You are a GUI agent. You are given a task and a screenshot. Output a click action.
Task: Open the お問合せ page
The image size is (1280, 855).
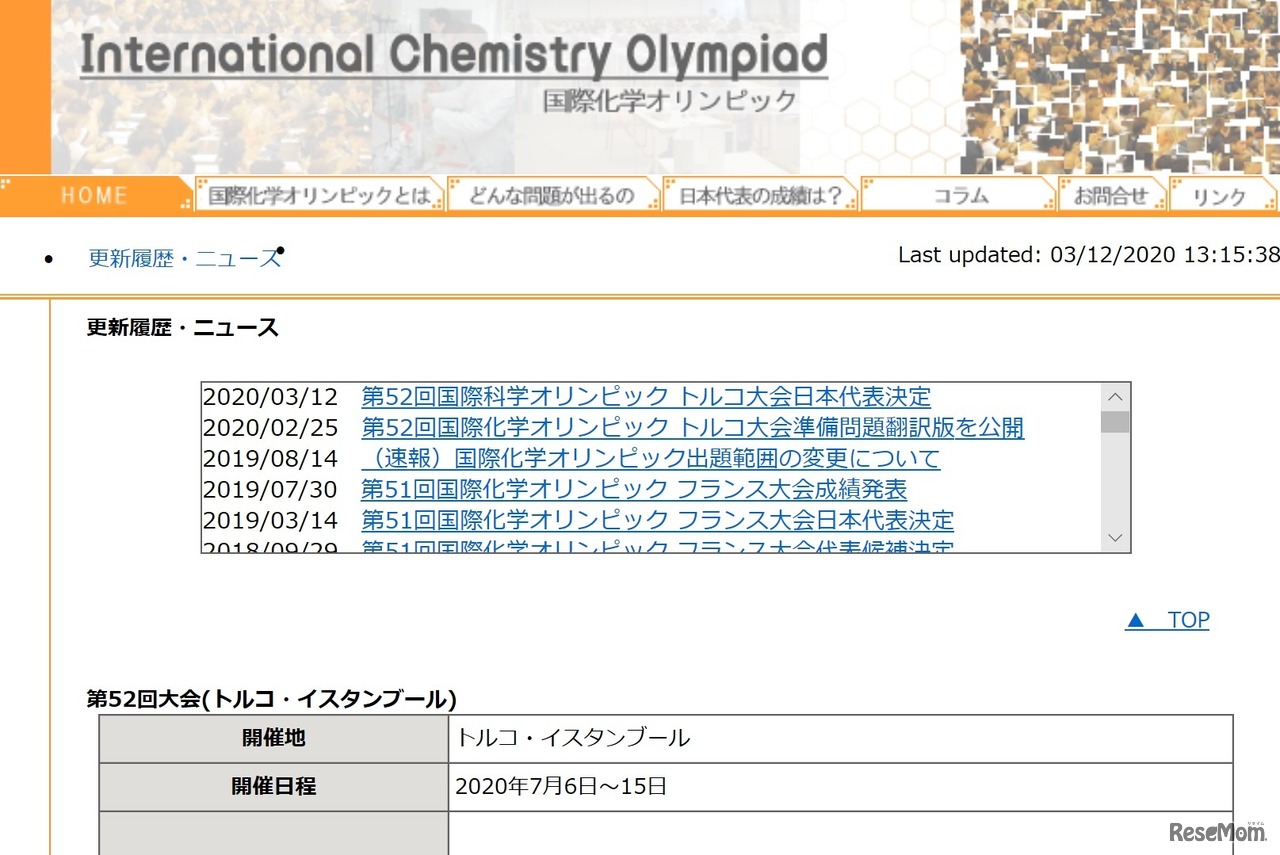[x=1112, y=195]
